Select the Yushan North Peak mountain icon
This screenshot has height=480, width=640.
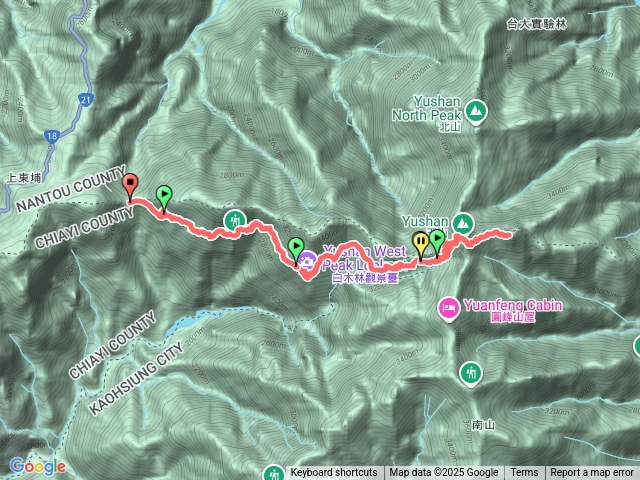tap(476, 111)
